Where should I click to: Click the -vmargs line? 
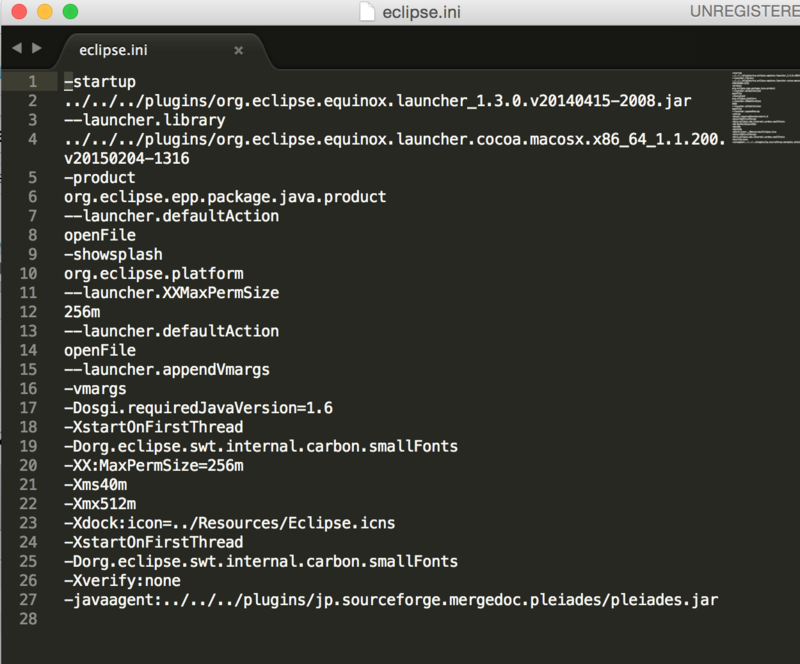point(95,389)
